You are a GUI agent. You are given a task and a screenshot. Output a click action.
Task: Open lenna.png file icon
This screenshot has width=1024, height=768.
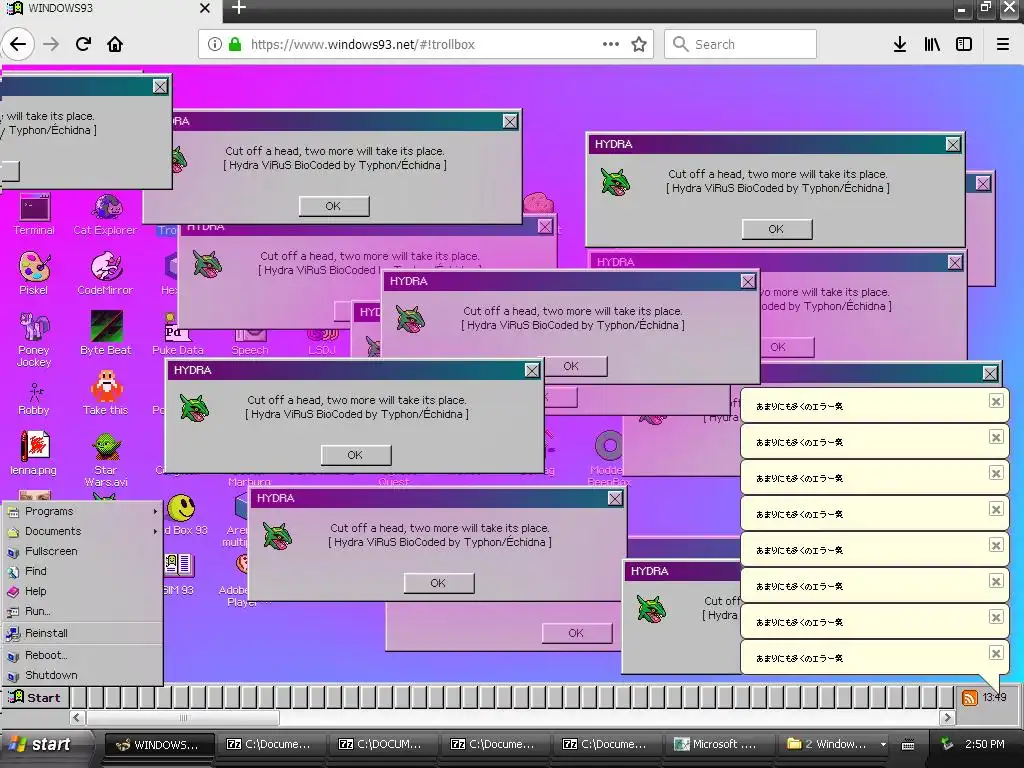(34, 453)
